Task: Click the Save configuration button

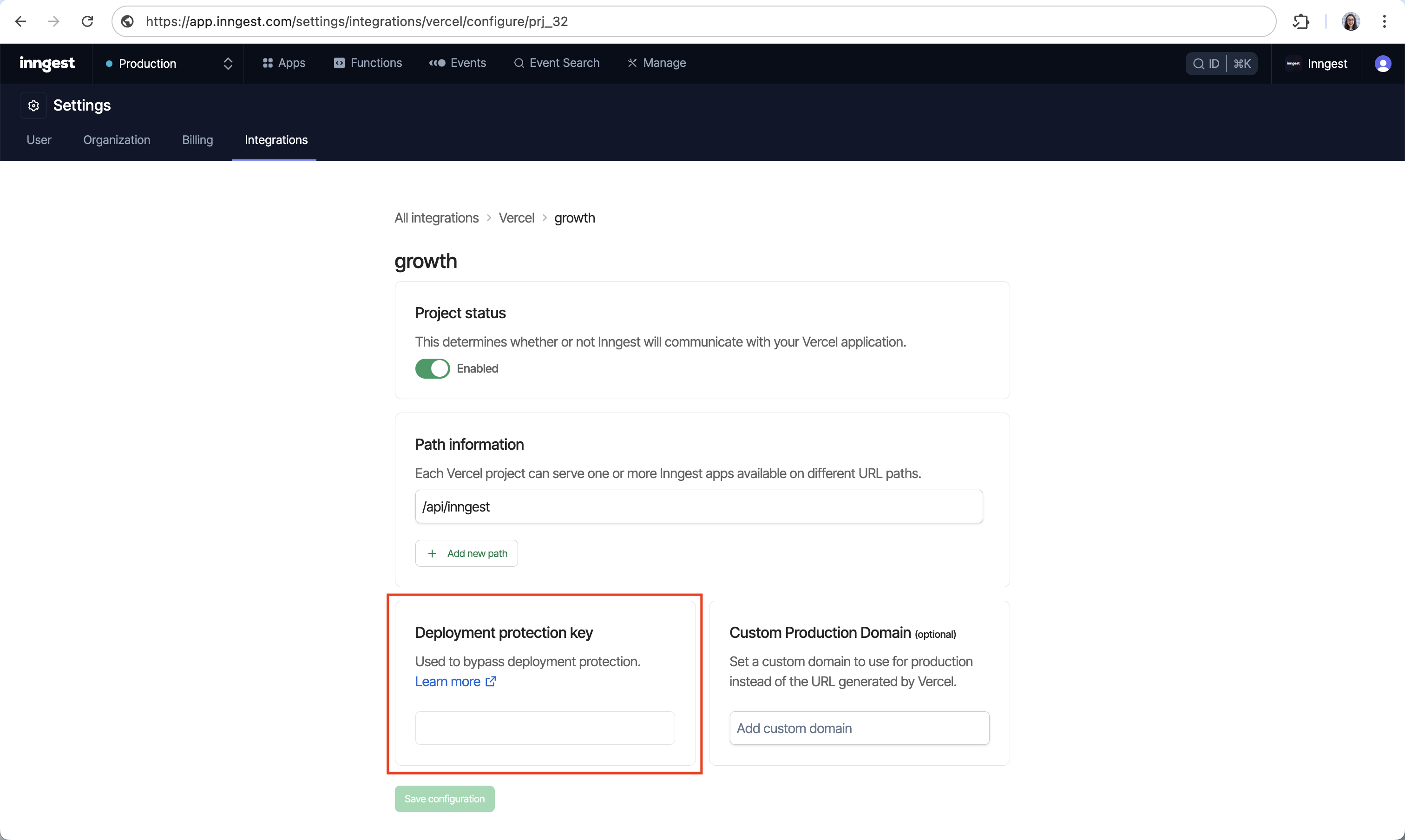Action: [444, 798]
